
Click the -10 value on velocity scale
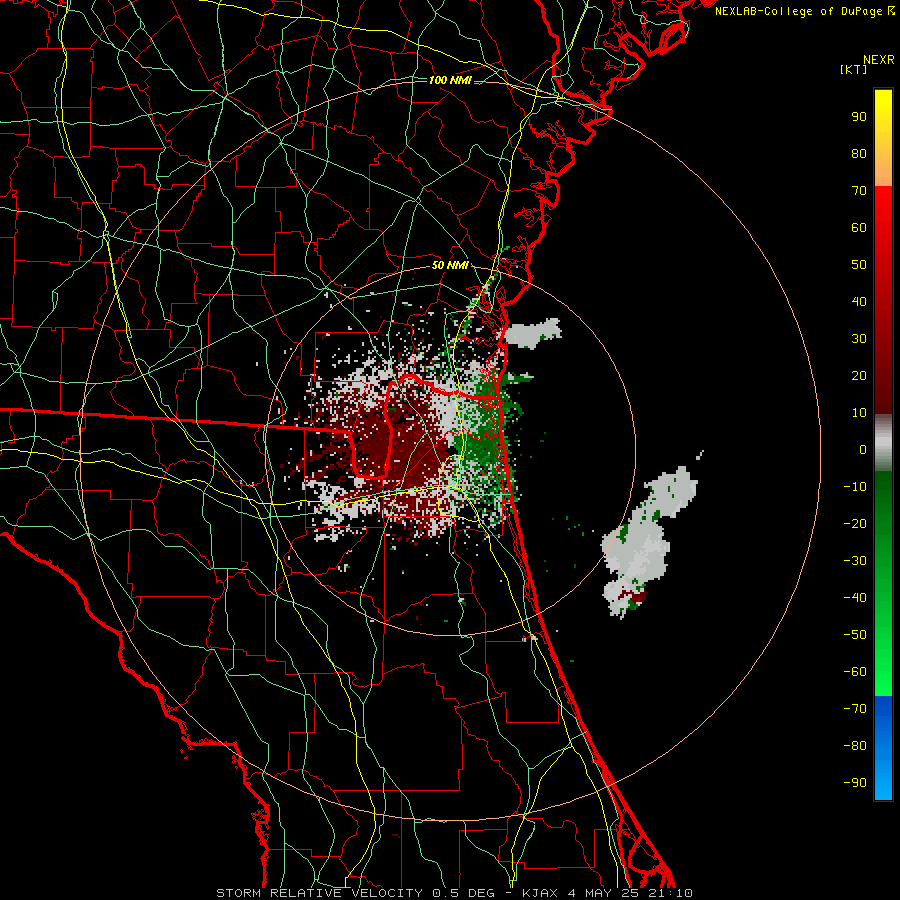click(855, 487)
